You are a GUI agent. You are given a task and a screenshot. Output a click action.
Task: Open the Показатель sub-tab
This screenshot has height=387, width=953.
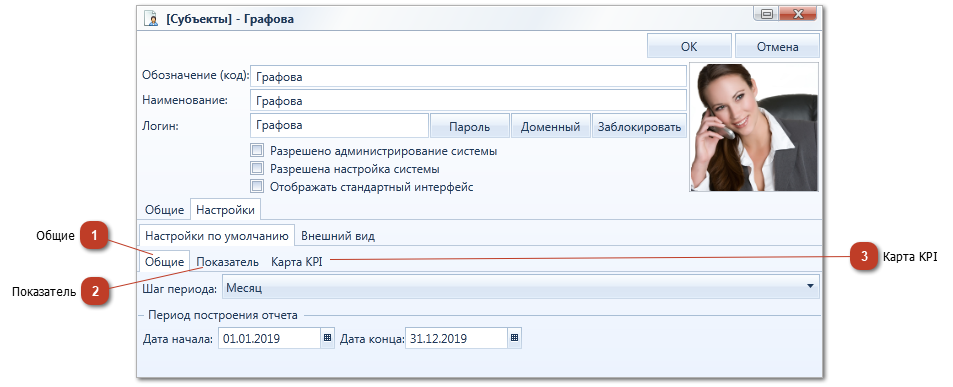click(x=227, y=262)
